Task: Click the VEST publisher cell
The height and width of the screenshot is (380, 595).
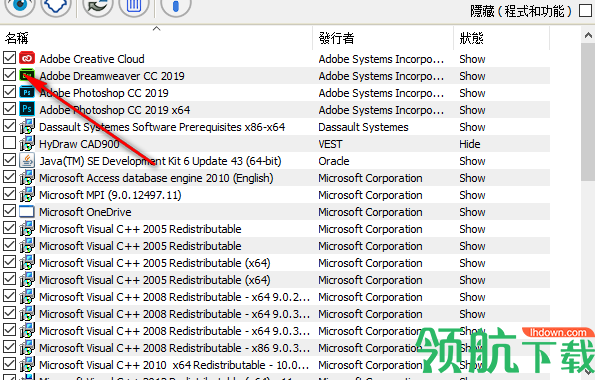Action: tap(330, 144)
